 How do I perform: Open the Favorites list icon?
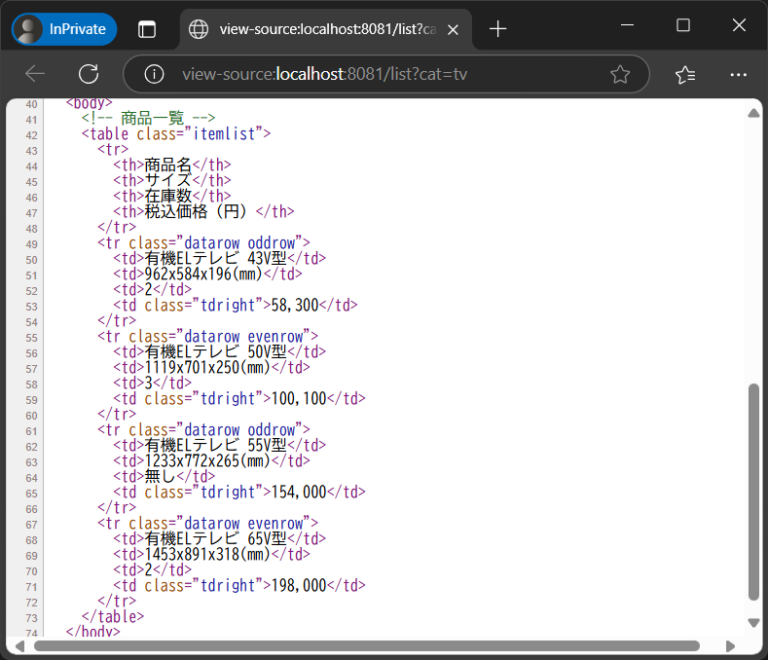pos(685,74)
